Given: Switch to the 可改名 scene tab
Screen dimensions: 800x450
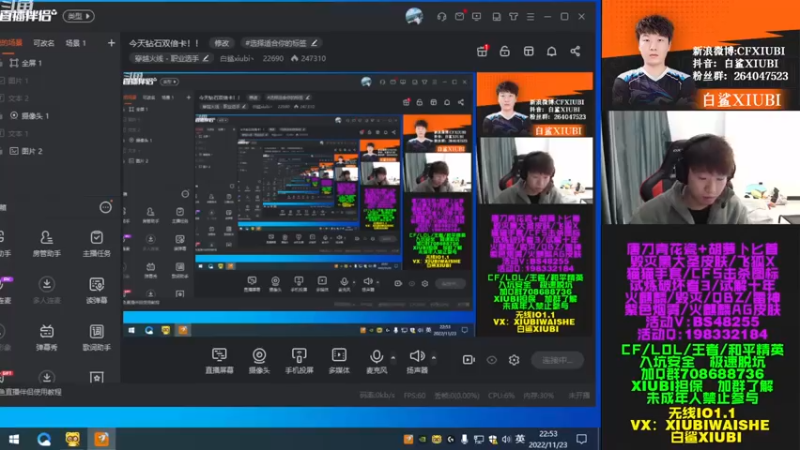Looking at the screenshot, I should click(x=44, y=43).
